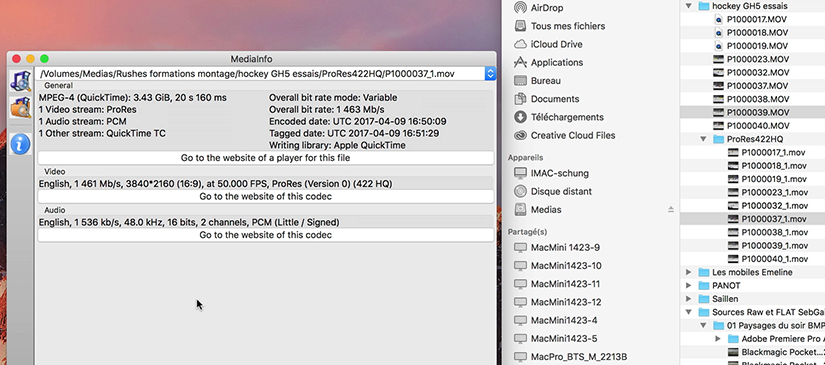Click audio 'Go to the website of this codec'
This screenshot has height=365, width=825.
(x=266, y=235)
